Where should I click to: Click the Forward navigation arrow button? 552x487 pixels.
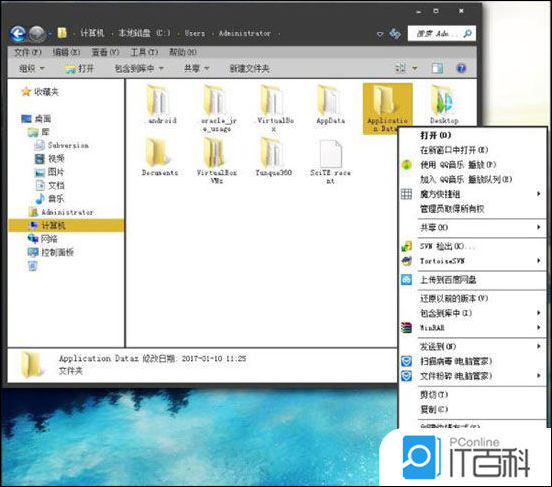tap(37, 34)
